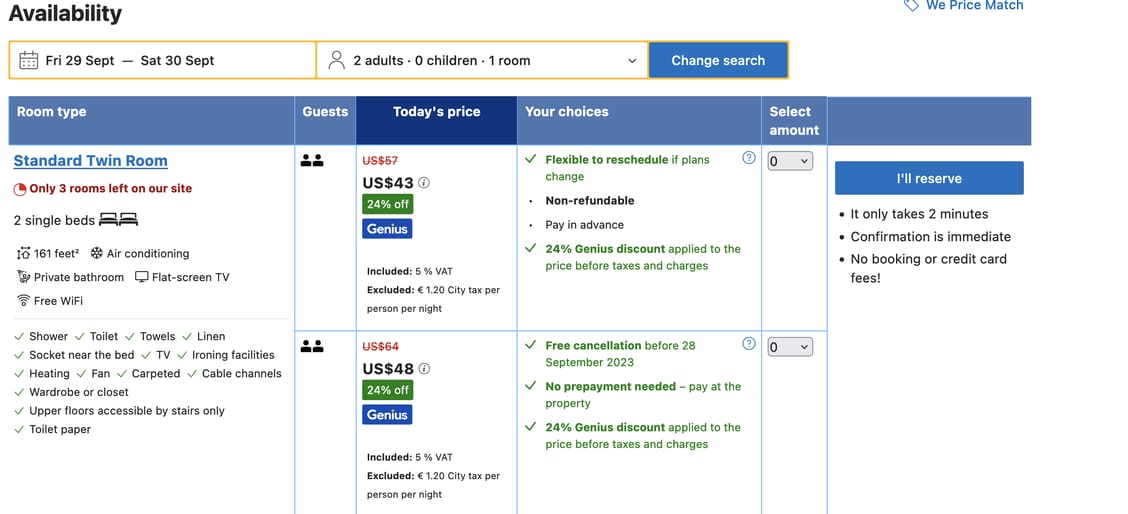This screenshot has height=514, width=1128.
Task: Click the Genius badge under US$43
Action: click(x=387, y=229)
